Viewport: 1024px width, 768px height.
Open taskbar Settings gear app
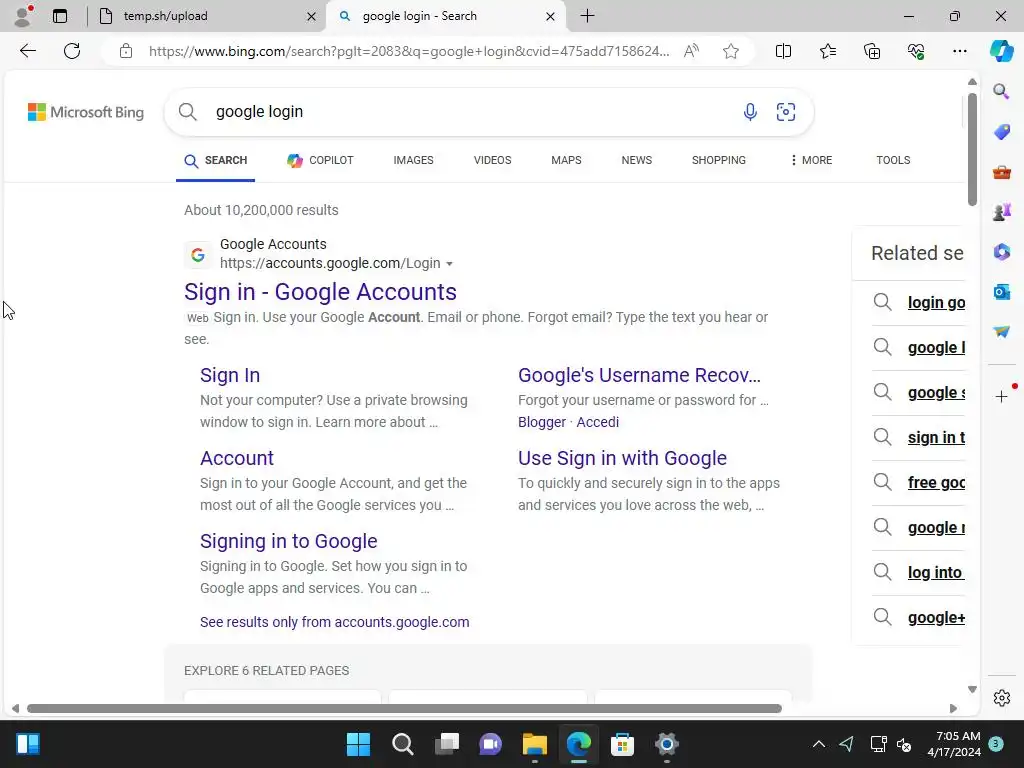(x=666, y=744)
